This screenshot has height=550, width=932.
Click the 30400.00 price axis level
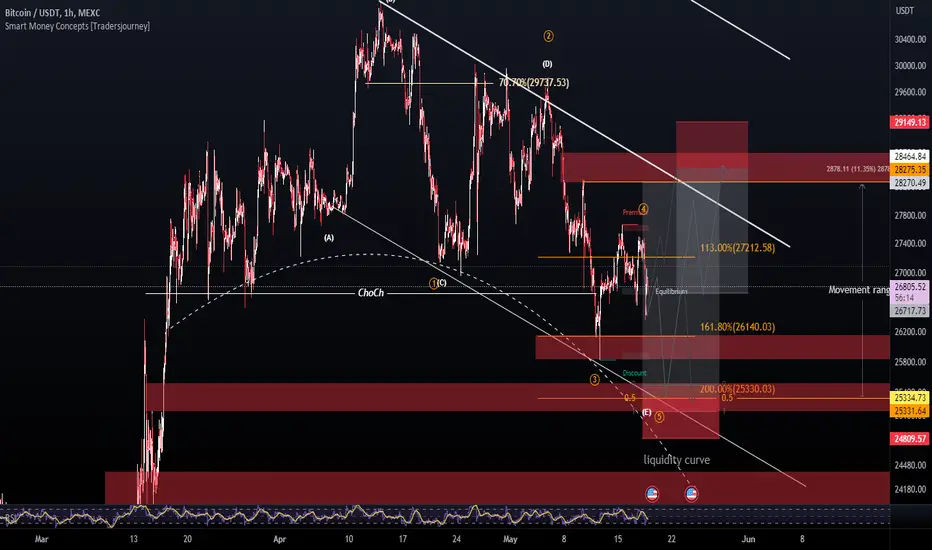pyautogui.click(x=910, y=39)
